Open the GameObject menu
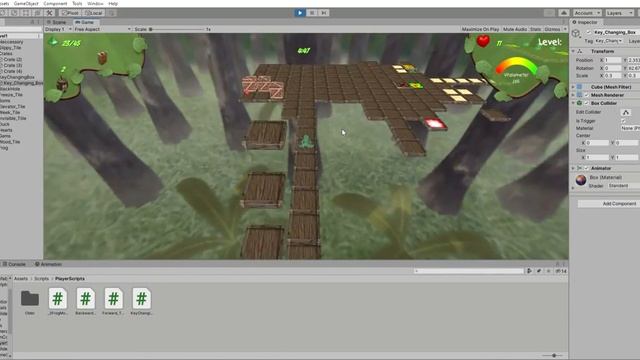Image resolution: width=640 pixels, height=360 pixels. point(26,3)
